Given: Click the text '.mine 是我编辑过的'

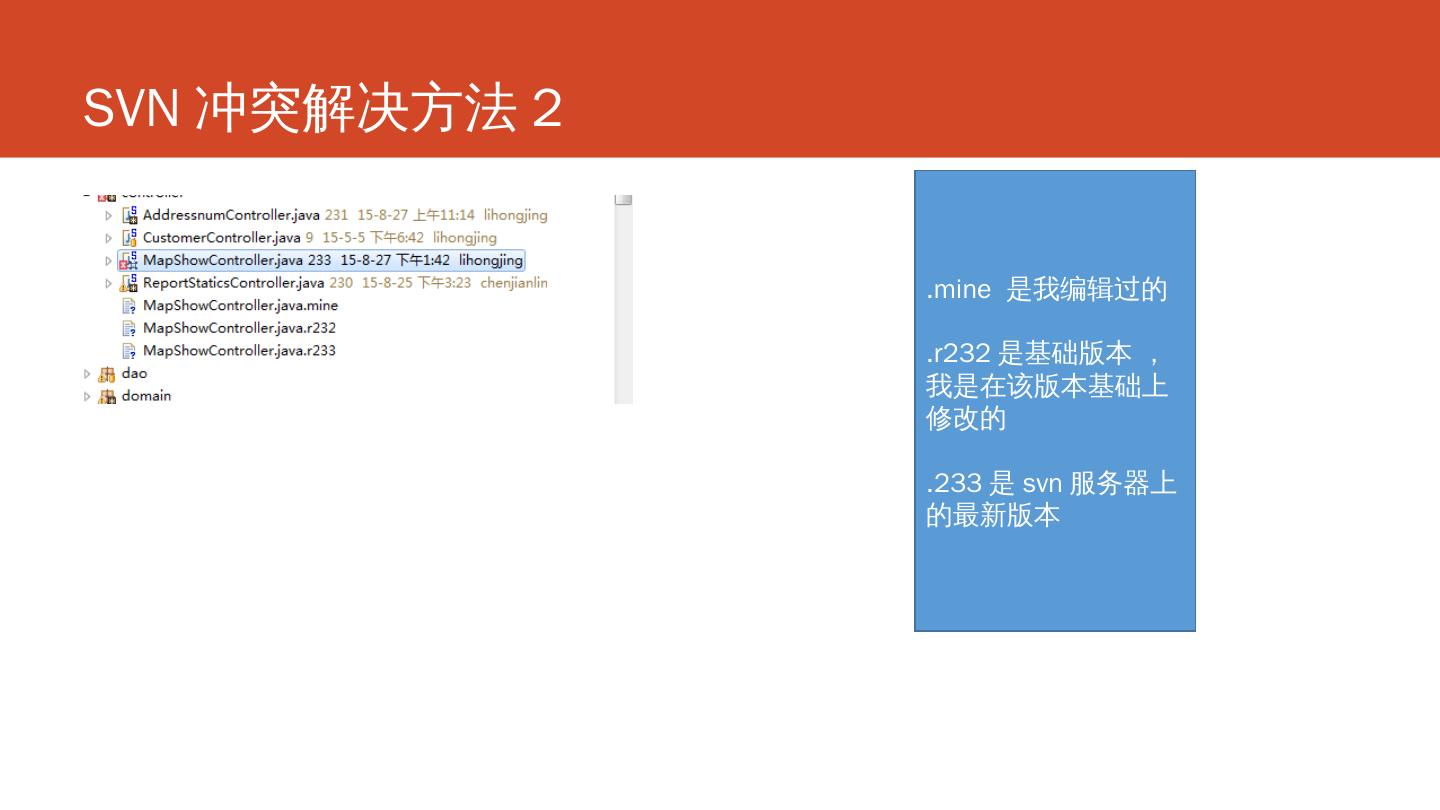Looking at the screenshot, I should [1047, 290].
